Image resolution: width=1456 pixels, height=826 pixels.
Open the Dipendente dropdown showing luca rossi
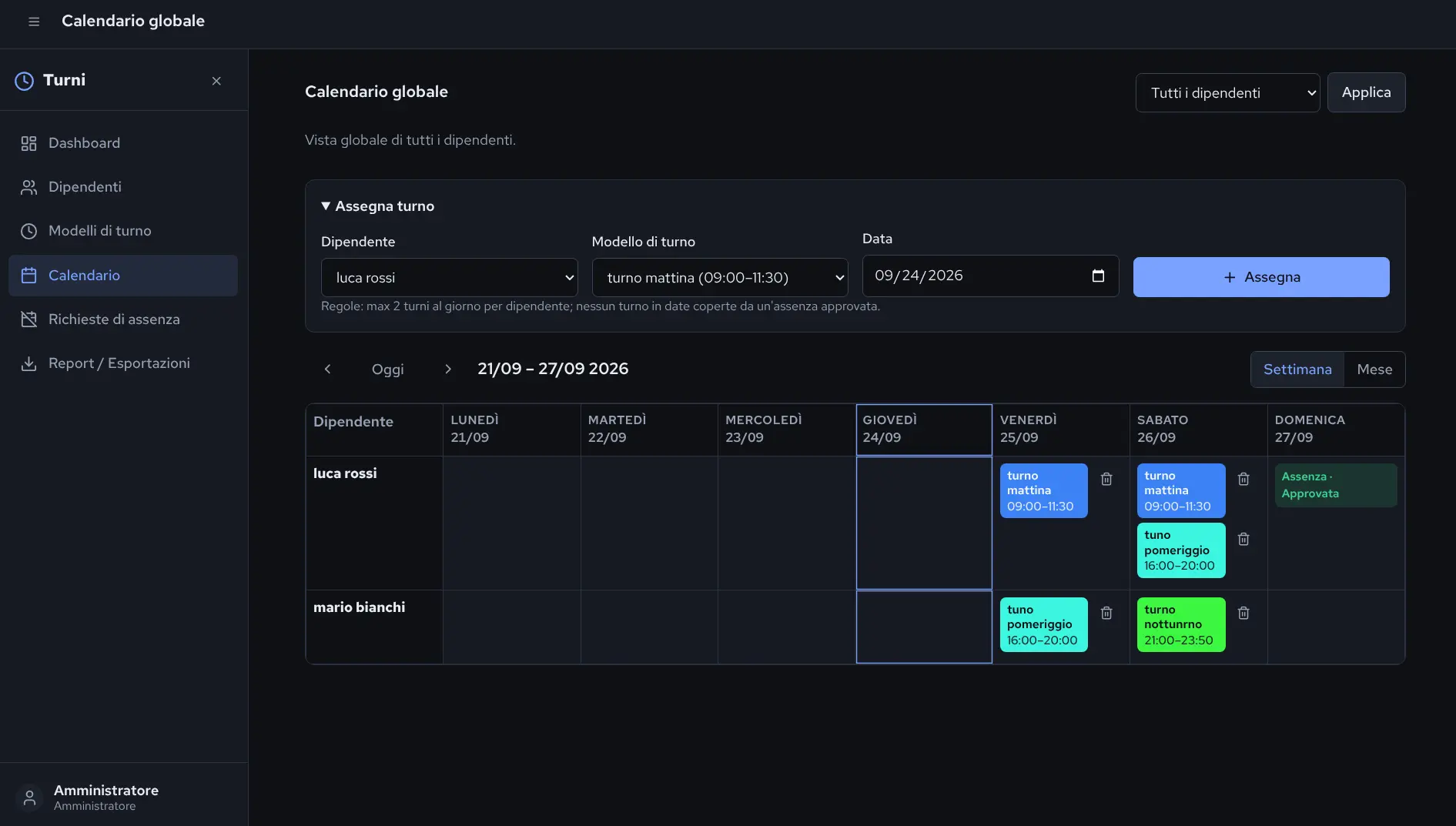450,277
